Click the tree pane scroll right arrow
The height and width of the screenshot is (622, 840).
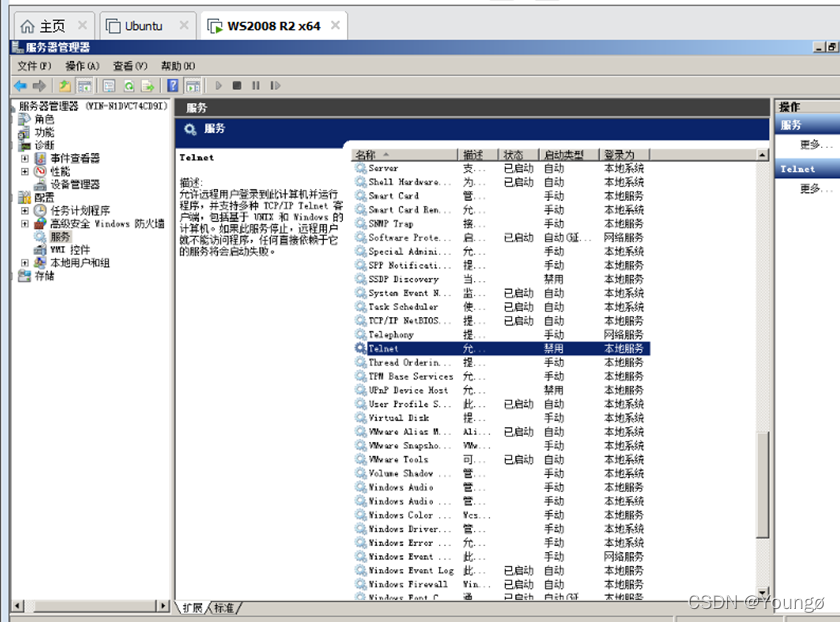pos(163,606)
